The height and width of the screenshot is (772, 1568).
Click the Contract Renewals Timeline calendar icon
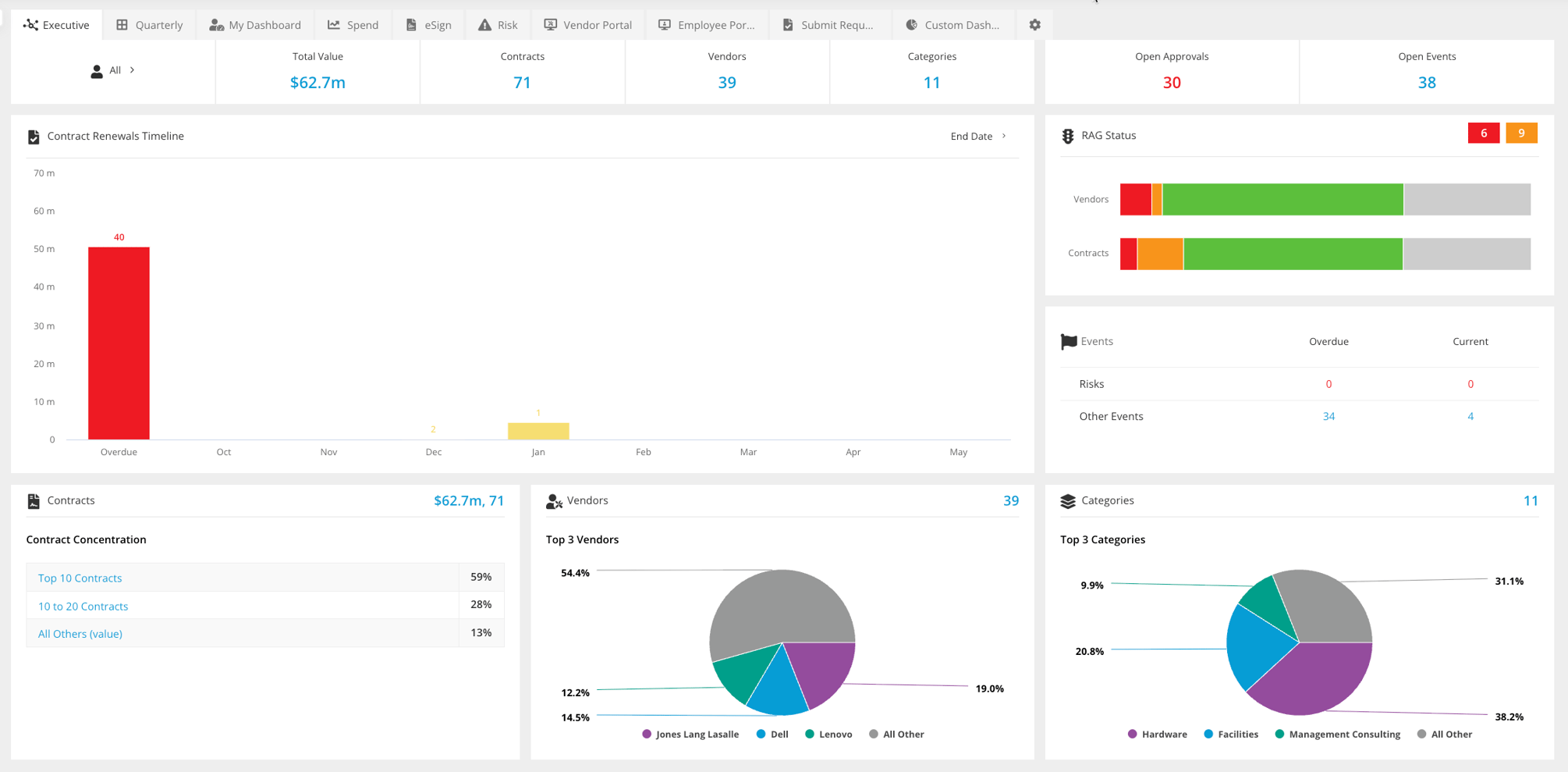[34, 136]
